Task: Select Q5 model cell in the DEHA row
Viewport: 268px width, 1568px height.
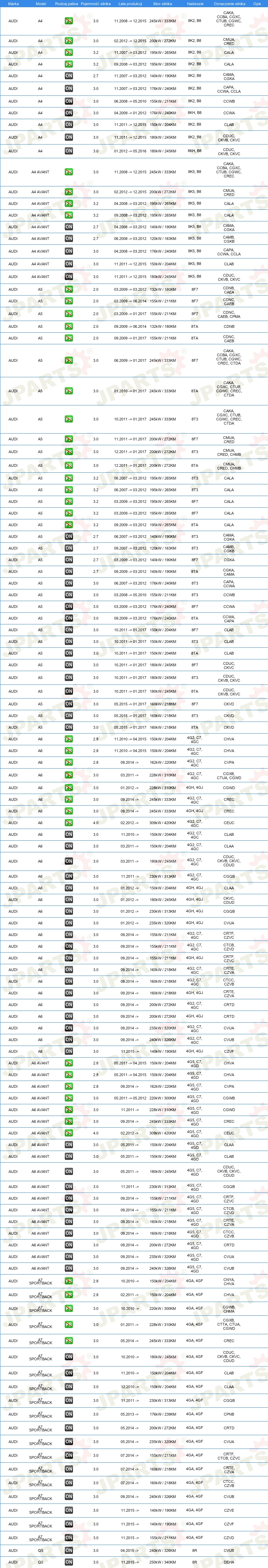Action: click(x=41, y=1562)
